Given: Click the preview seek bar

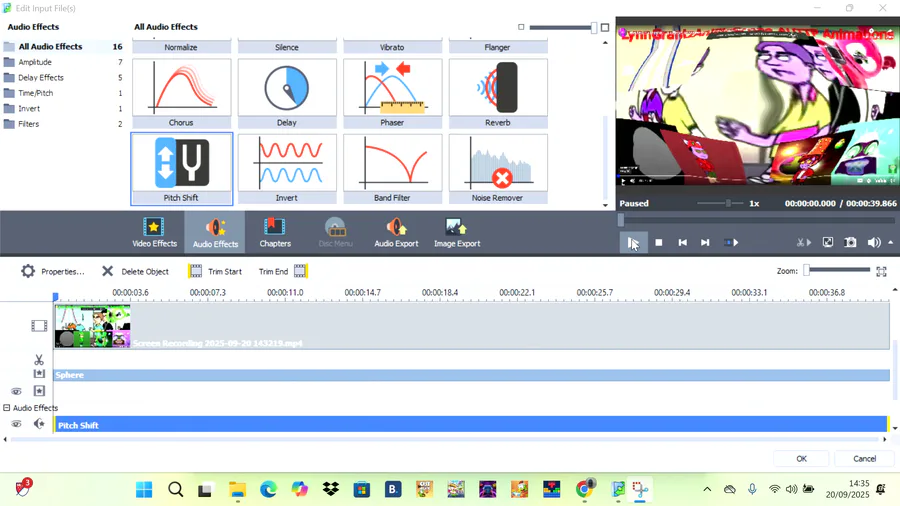Looking at the screenshot, I should point(758,220).
